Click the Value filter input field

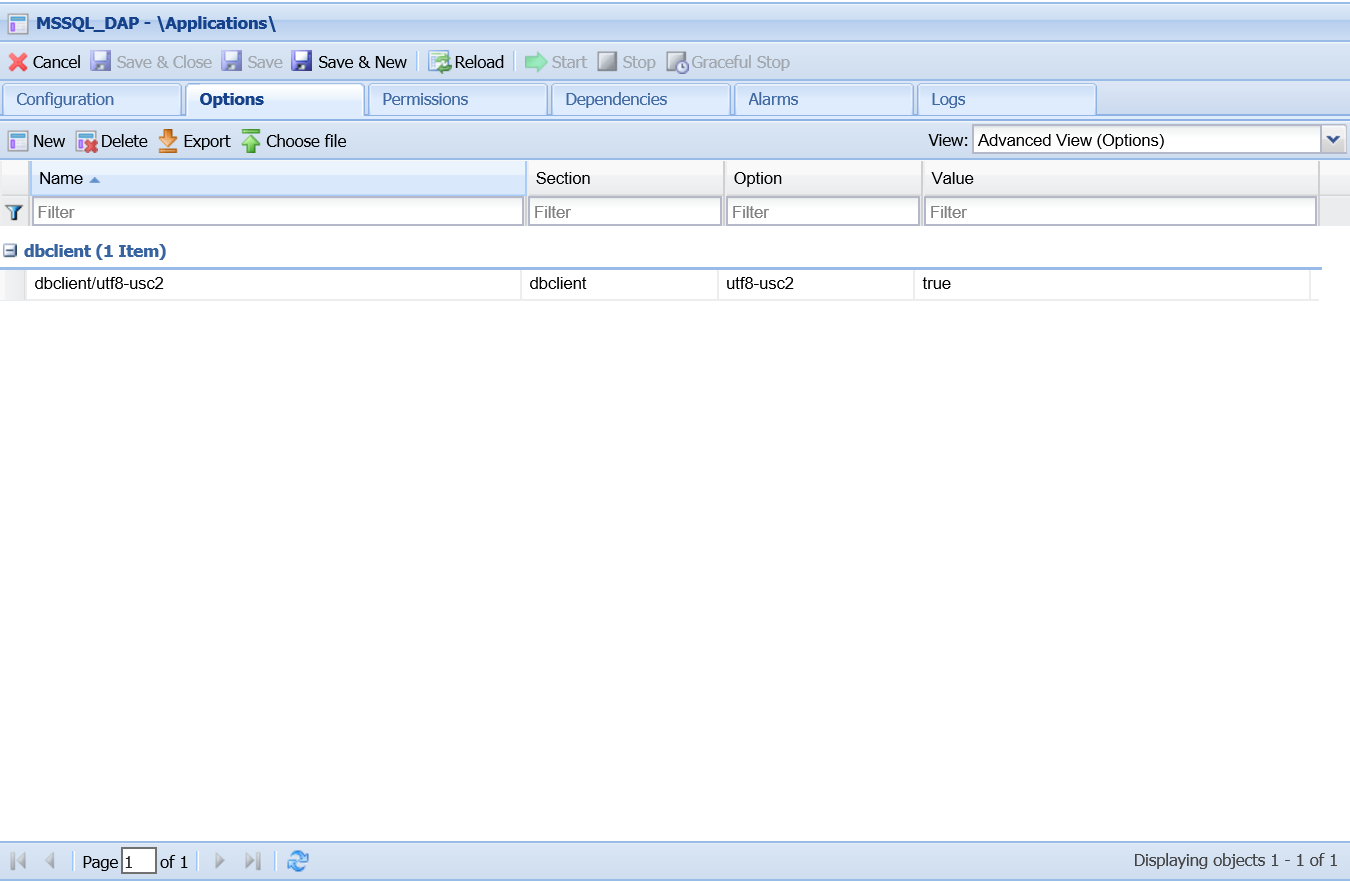point(1119,212)
